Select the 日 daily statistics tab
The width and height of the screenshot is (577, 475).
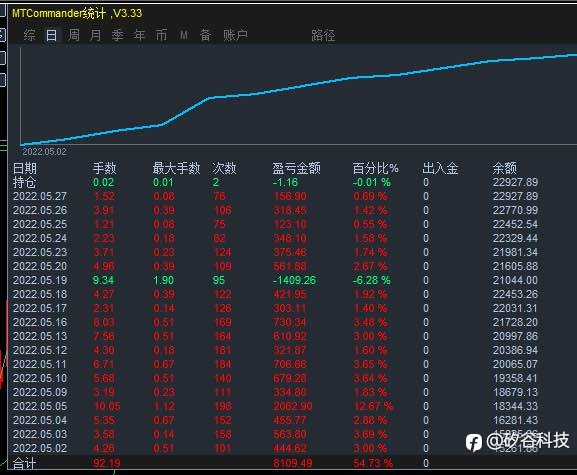[x=52, y=35]
